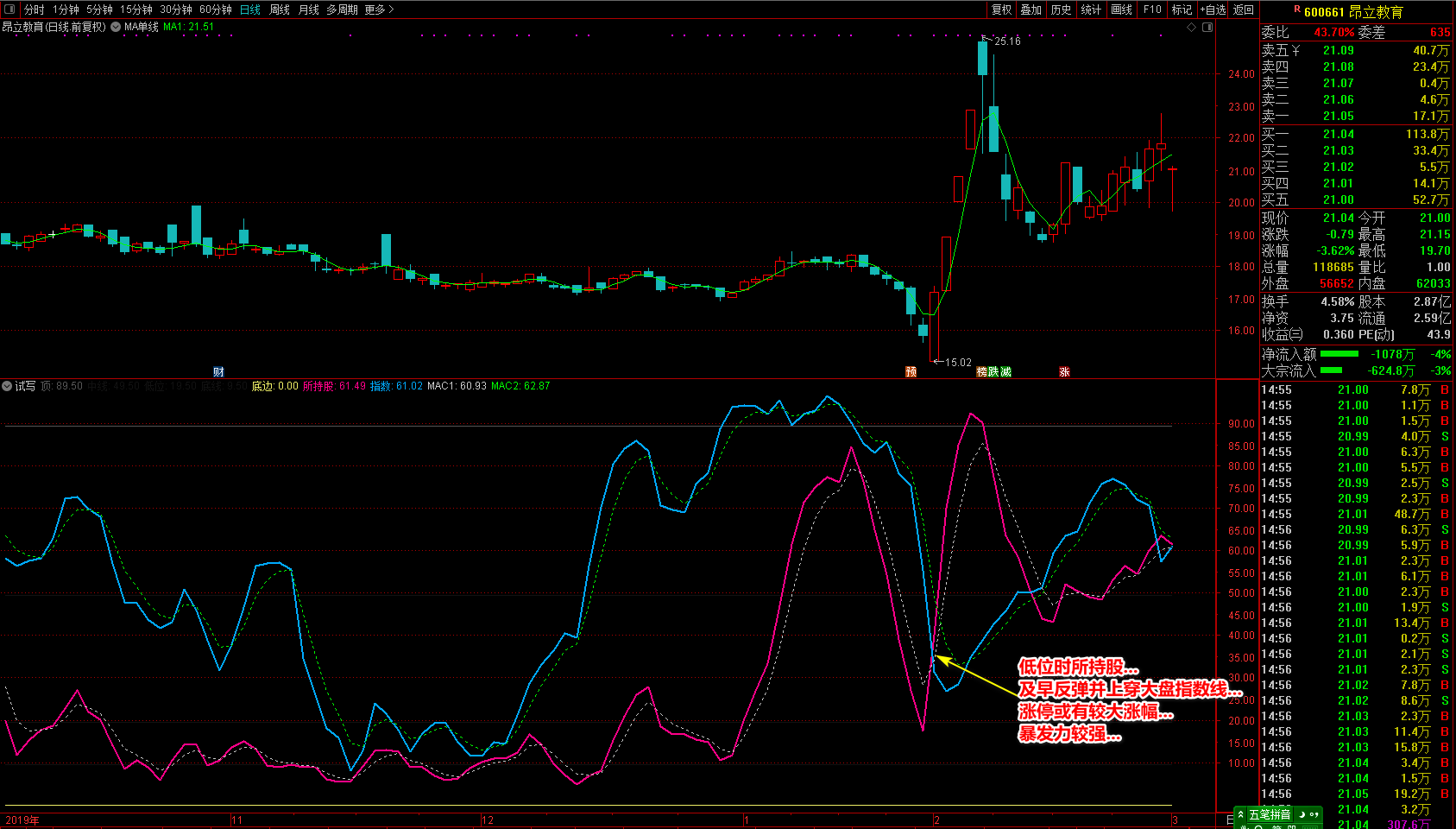Image resolution: width=1456 pixels, height=829 pixels.
Task: Toggle 复权 price adjustment
Action: tap(1001, 9)
